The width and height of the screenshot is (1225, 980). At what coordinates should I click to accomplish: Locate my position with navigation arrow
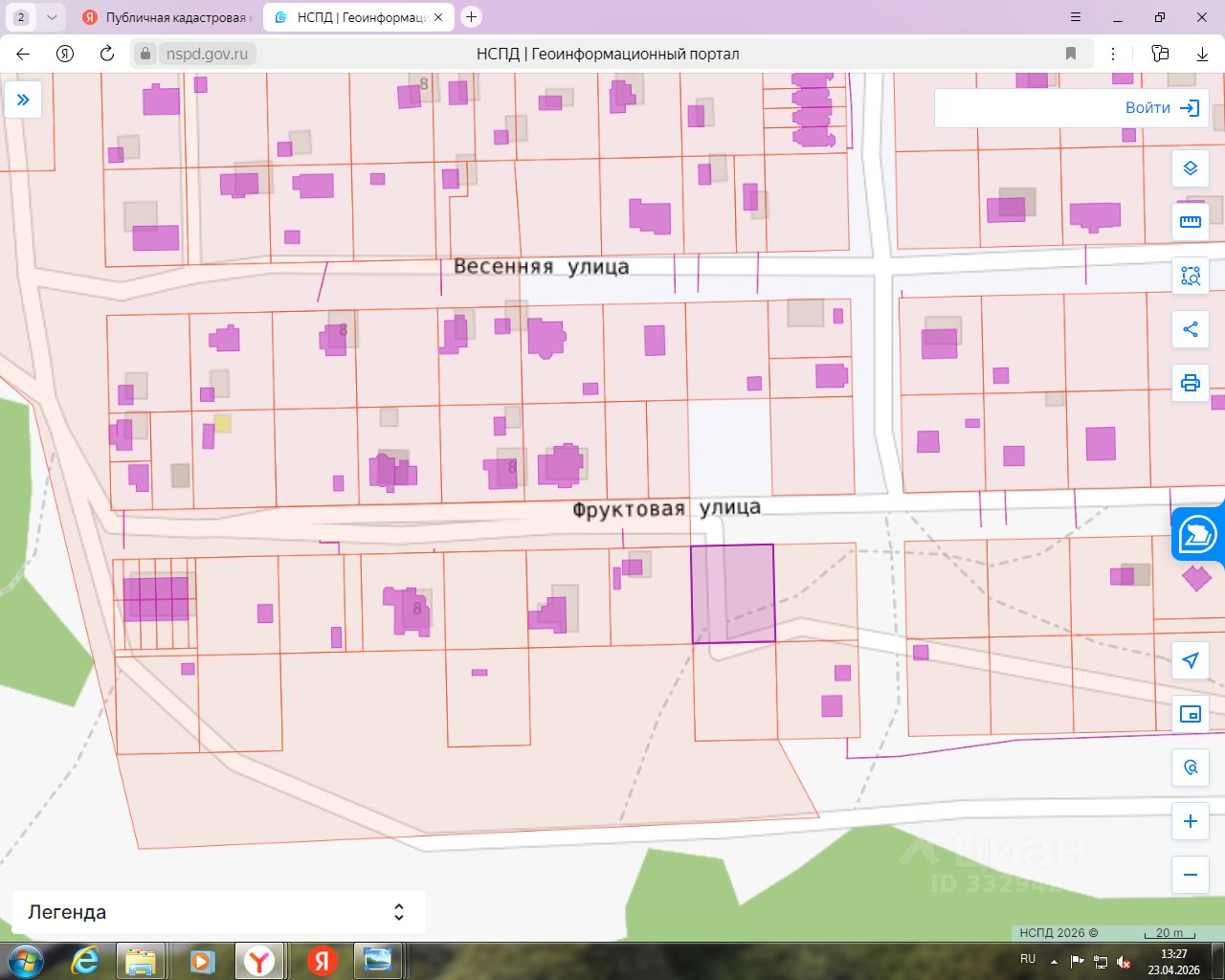click(x=1191, y=660)
